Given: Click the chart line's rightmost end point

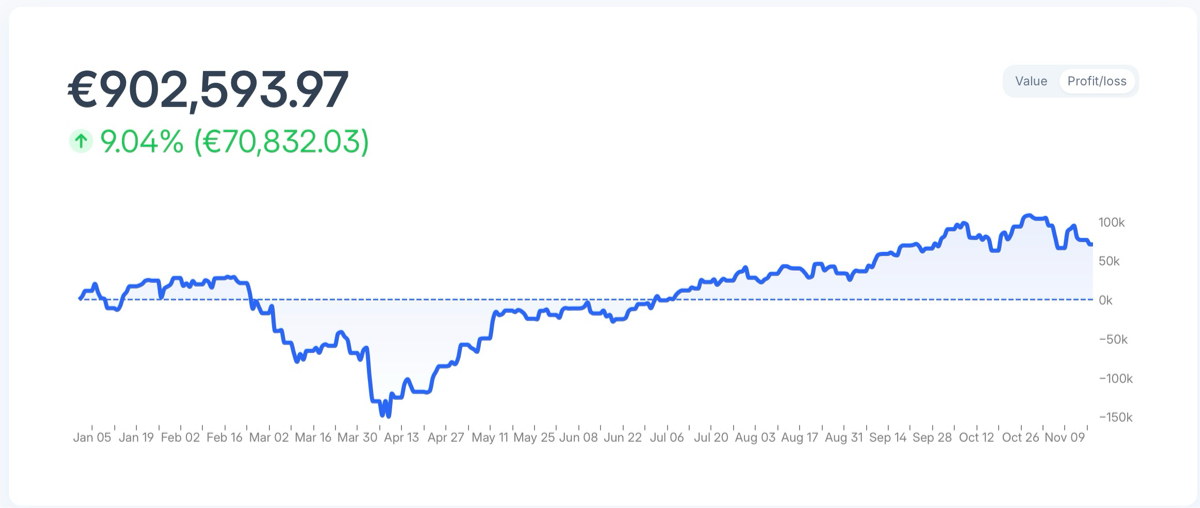Looking at the screenshot, I should click(x=1091, y=244).
